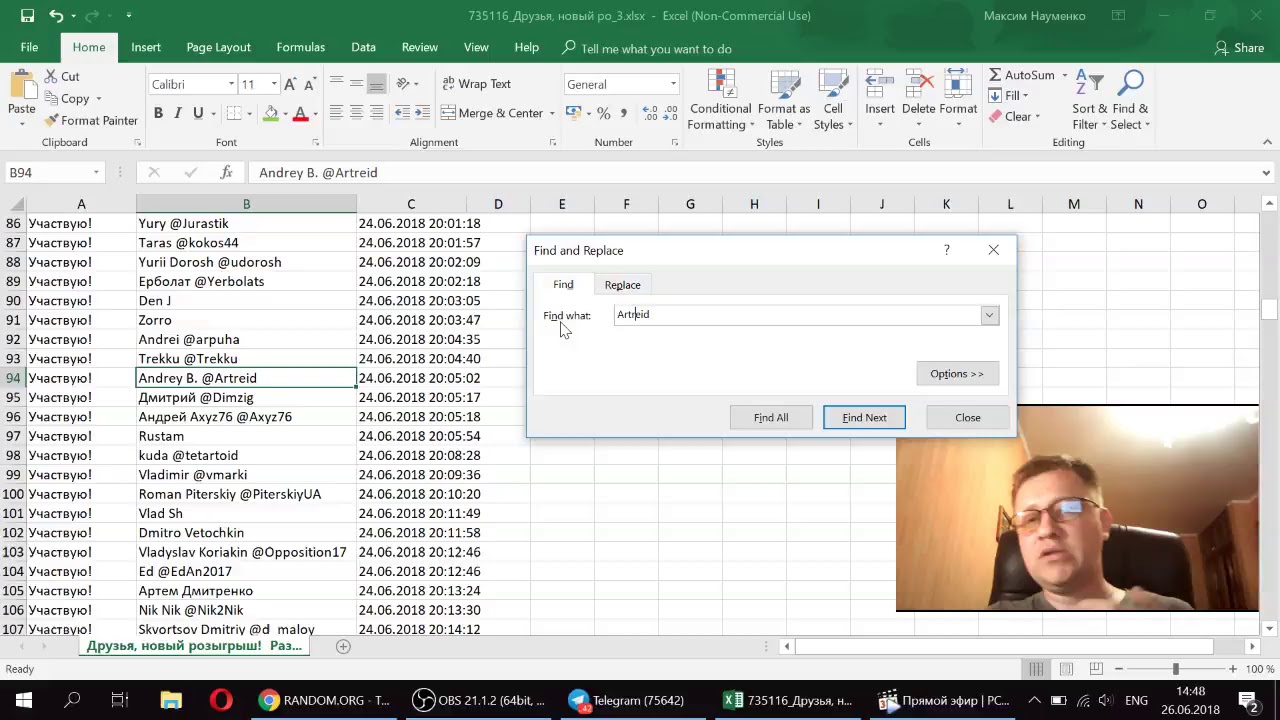Decrease decimal places
Screen dimensions: 1280x720
pyautogui.click(x=670, y=113)
